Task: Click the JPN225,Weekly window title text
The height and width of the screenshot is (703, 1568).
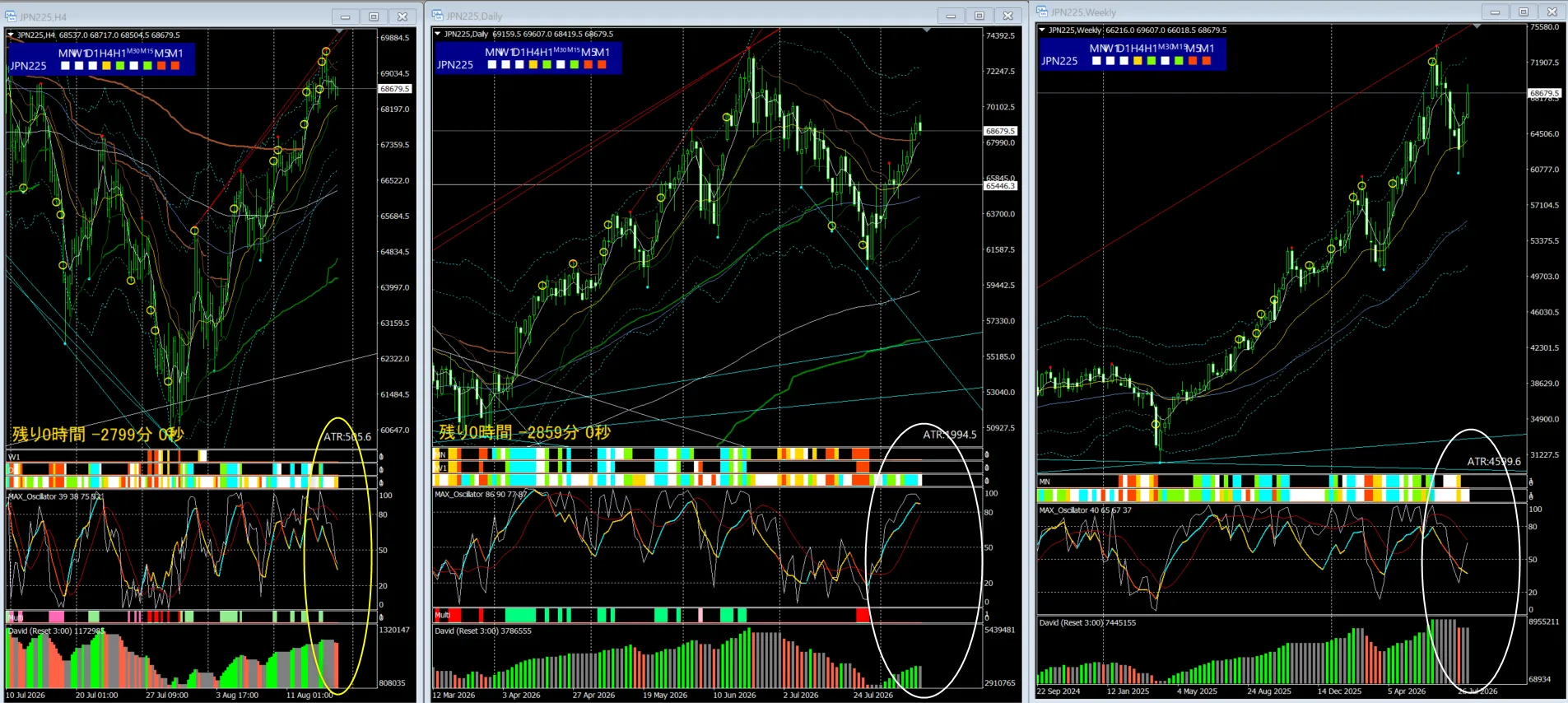Action: 1083,12
